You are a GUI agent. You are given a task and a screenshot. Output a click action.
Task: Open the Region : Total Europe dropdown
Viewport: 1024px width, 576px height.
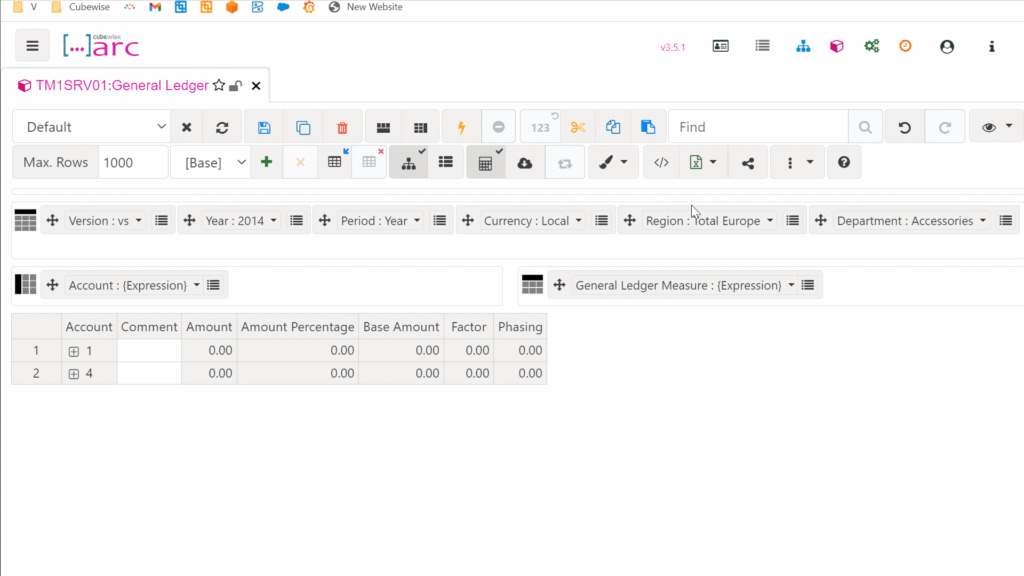coord(710,221)
